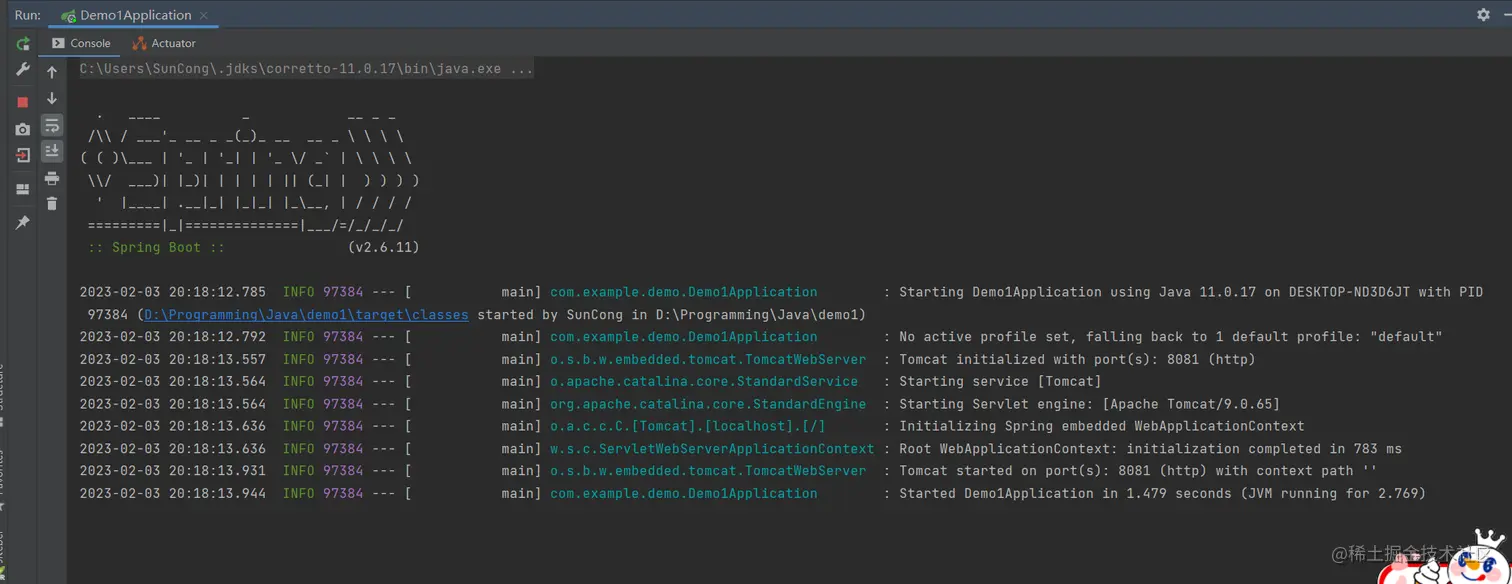Screen dimensions: 1512x584
Task: Print the console output
Action: coord(52,179)
